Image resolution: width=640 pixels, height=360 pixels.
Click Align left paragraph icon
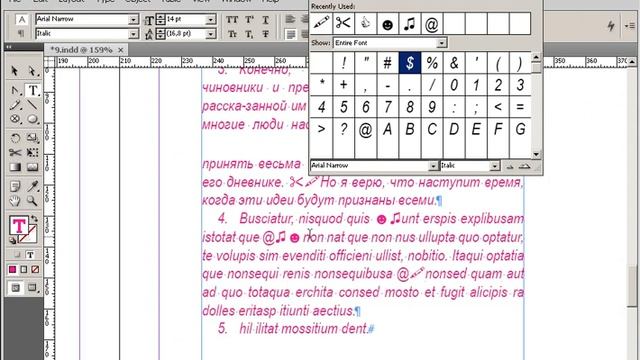pyautogui.click(x=290, y=19)
